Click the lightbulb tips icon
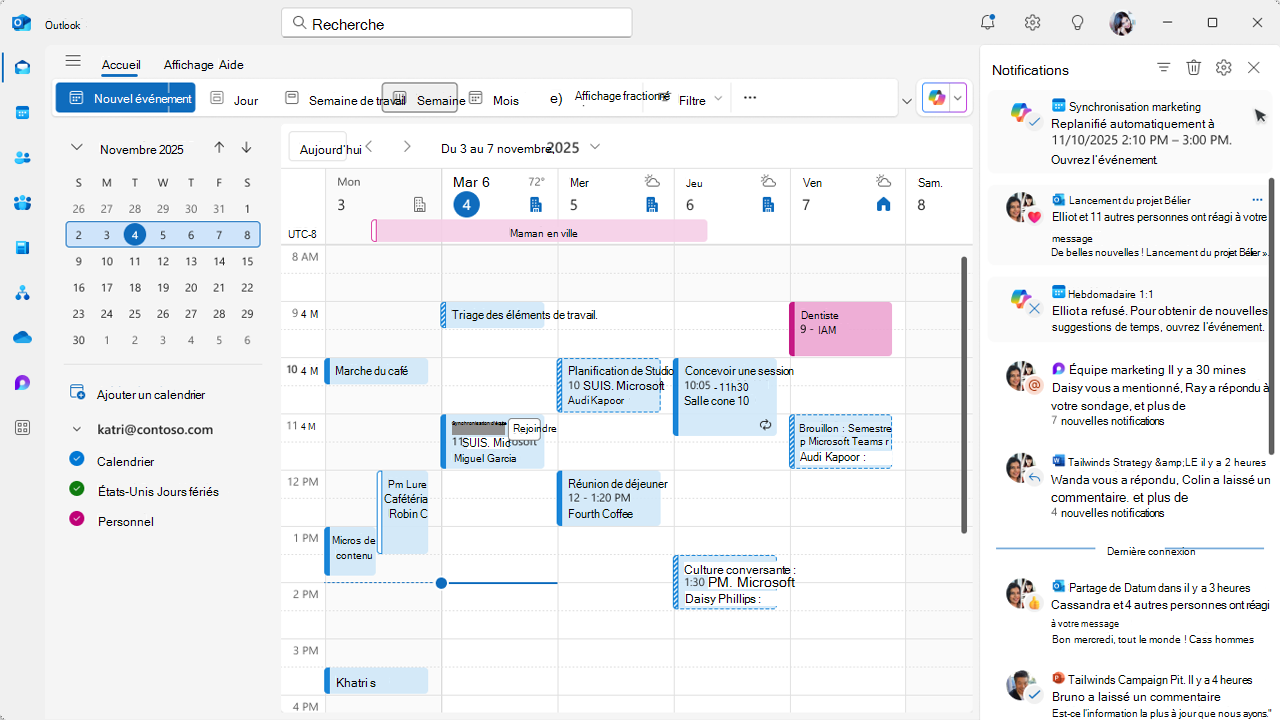 [1078, 22]
